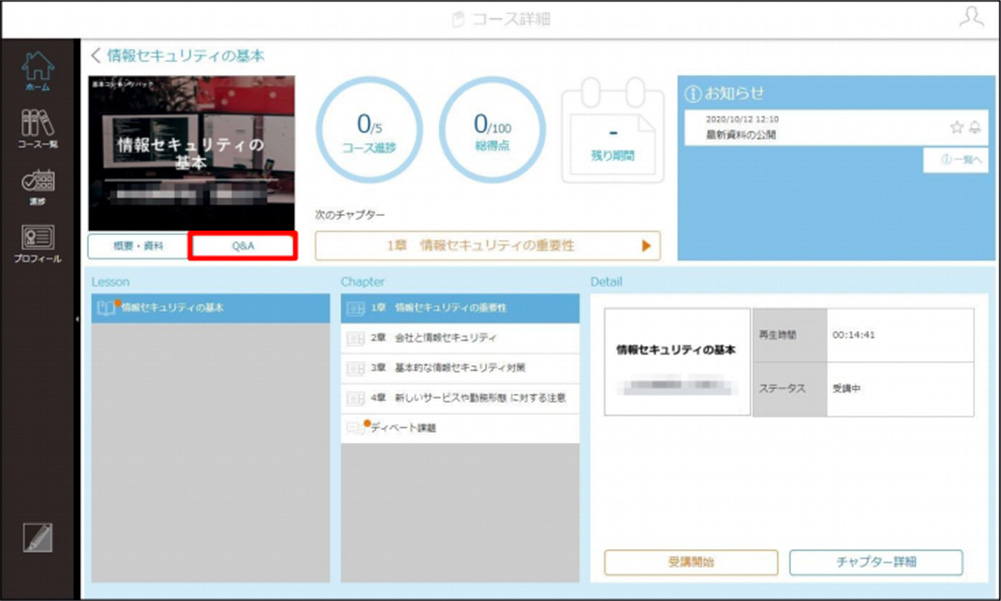Switch to the Q&A tab
The height and width of the screenshot is (601, 1001).
click(x=243, y=246)
